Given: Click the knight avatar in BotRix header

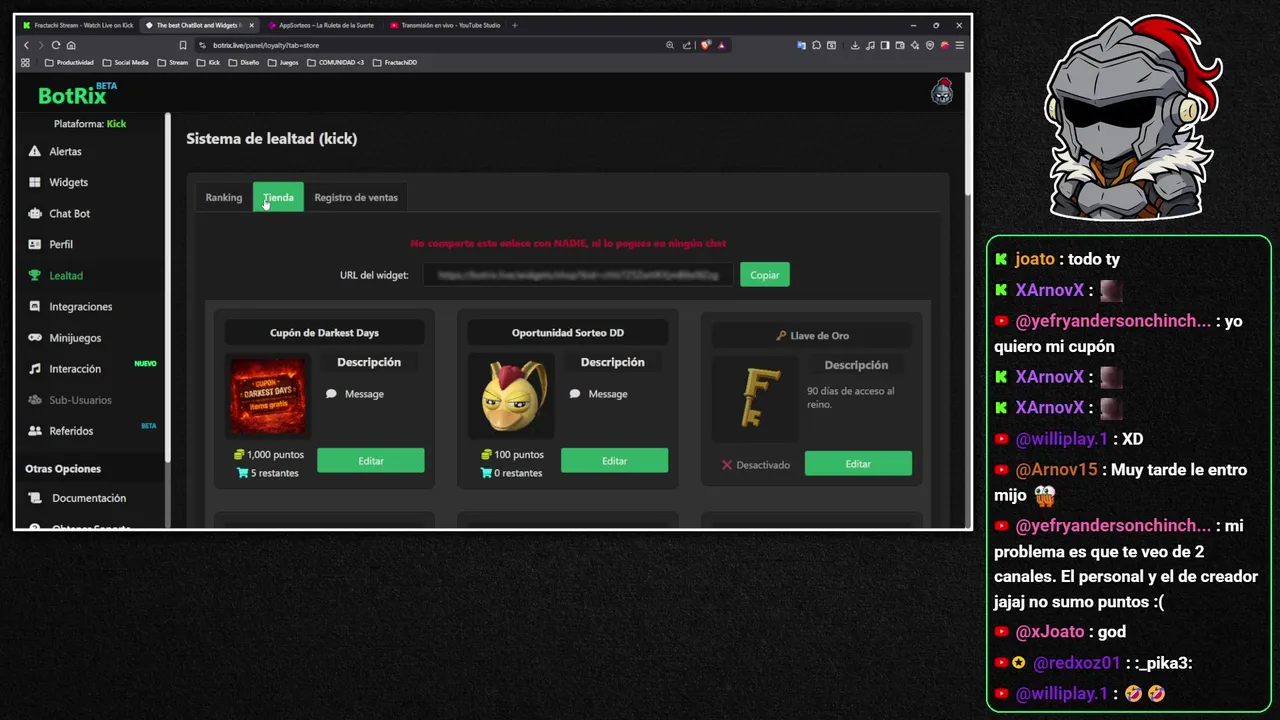Looking at the screenshot, I should [x=942, y=92].
